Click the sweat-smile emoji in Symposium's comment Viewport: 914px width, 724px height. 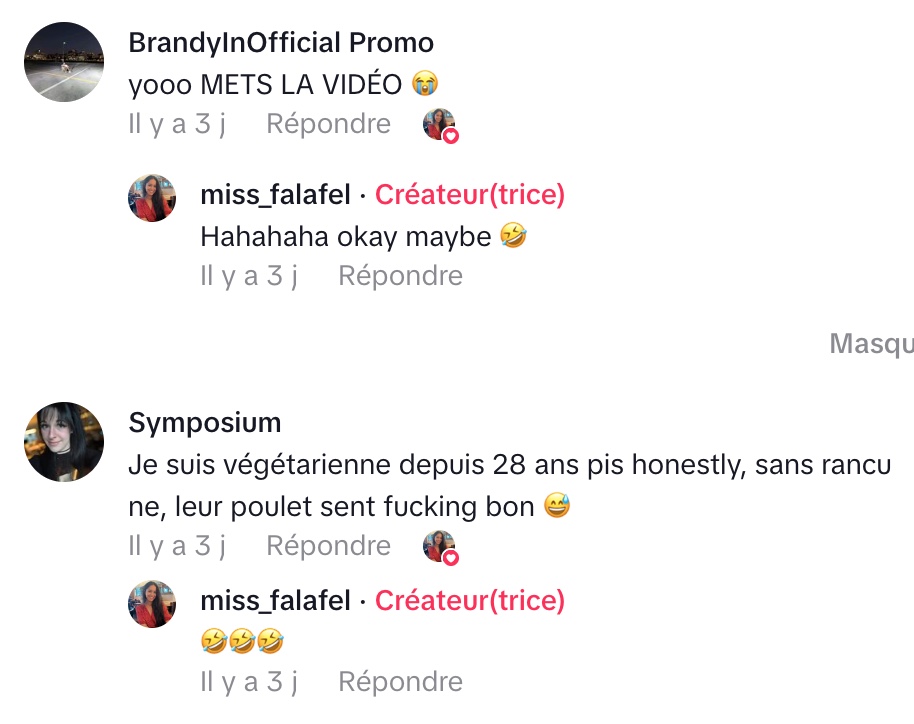coord(557,507)
